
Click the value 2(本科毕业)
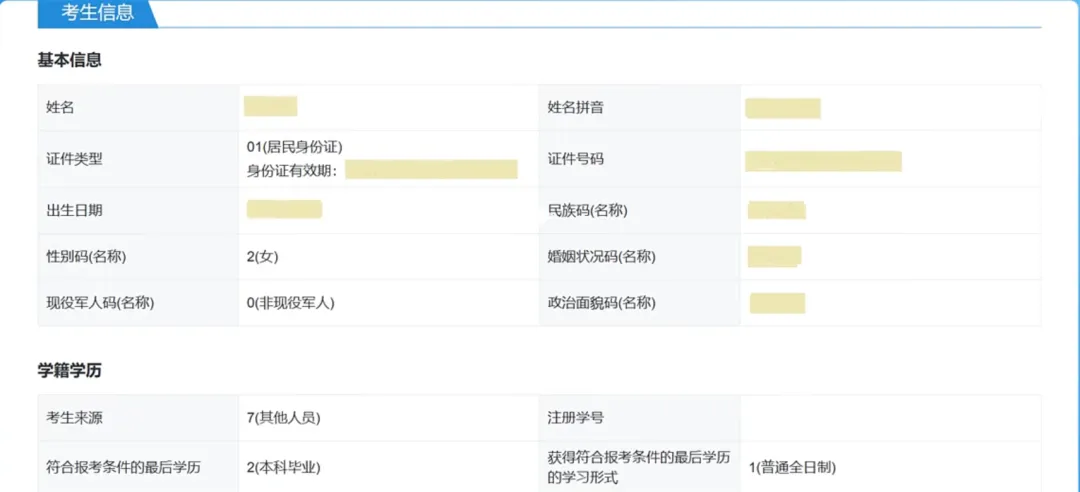[284, 467]
